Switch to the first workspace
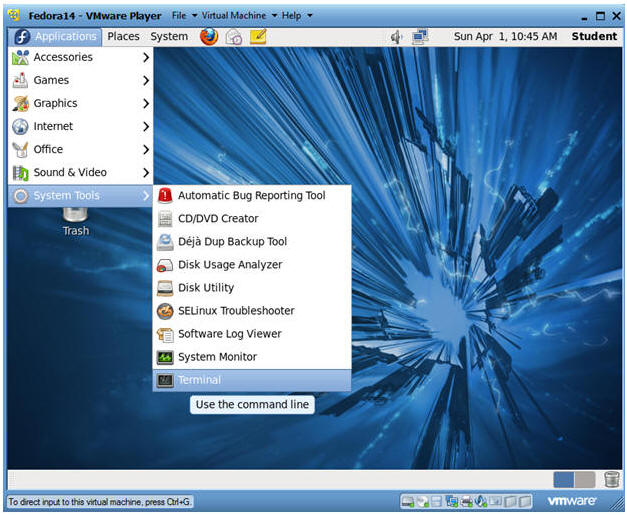 564,479
